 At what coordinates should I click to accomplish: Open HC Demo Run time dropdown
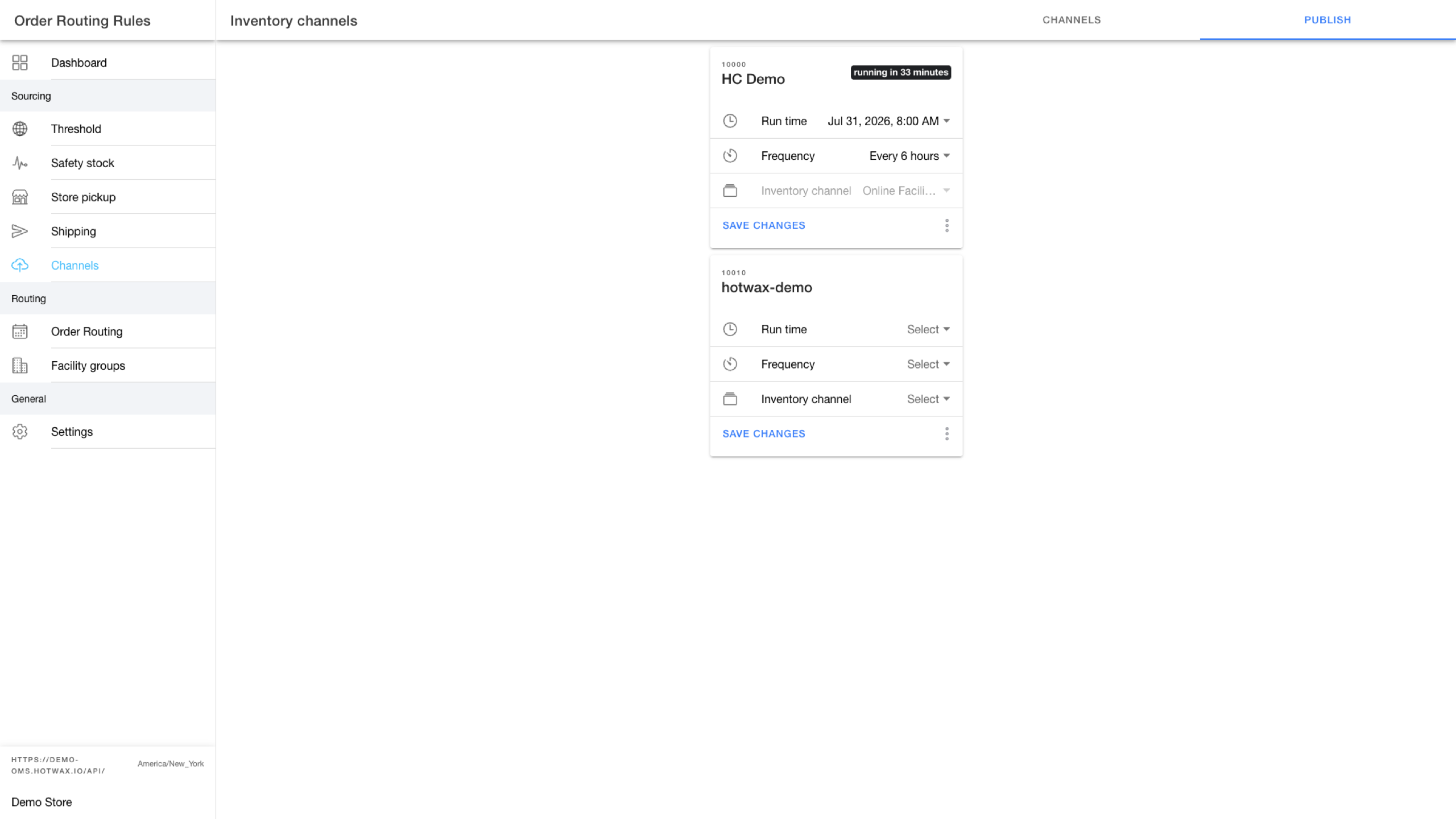[889, 121]
